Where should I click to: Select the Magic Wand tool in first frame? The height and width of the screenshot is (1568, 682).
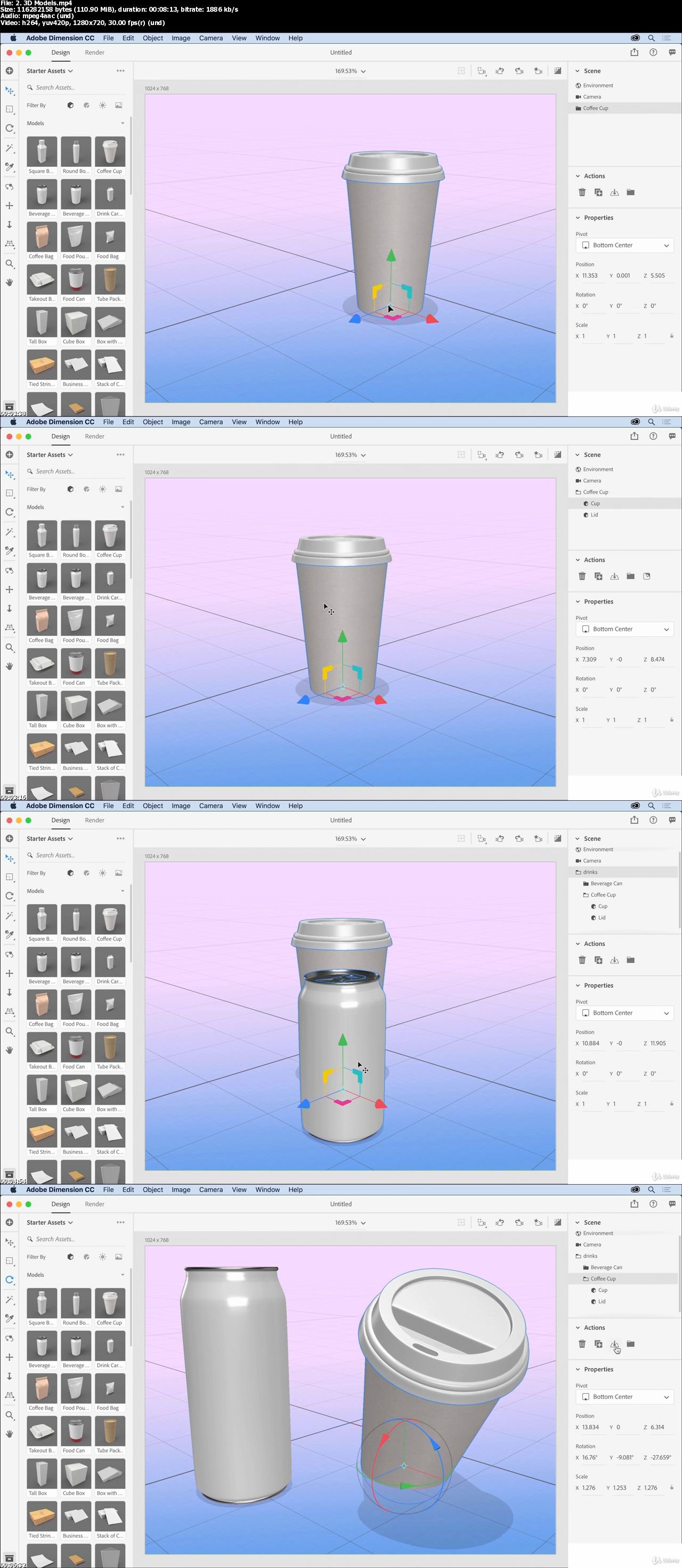pyautogui.click(x=9, y=148)
